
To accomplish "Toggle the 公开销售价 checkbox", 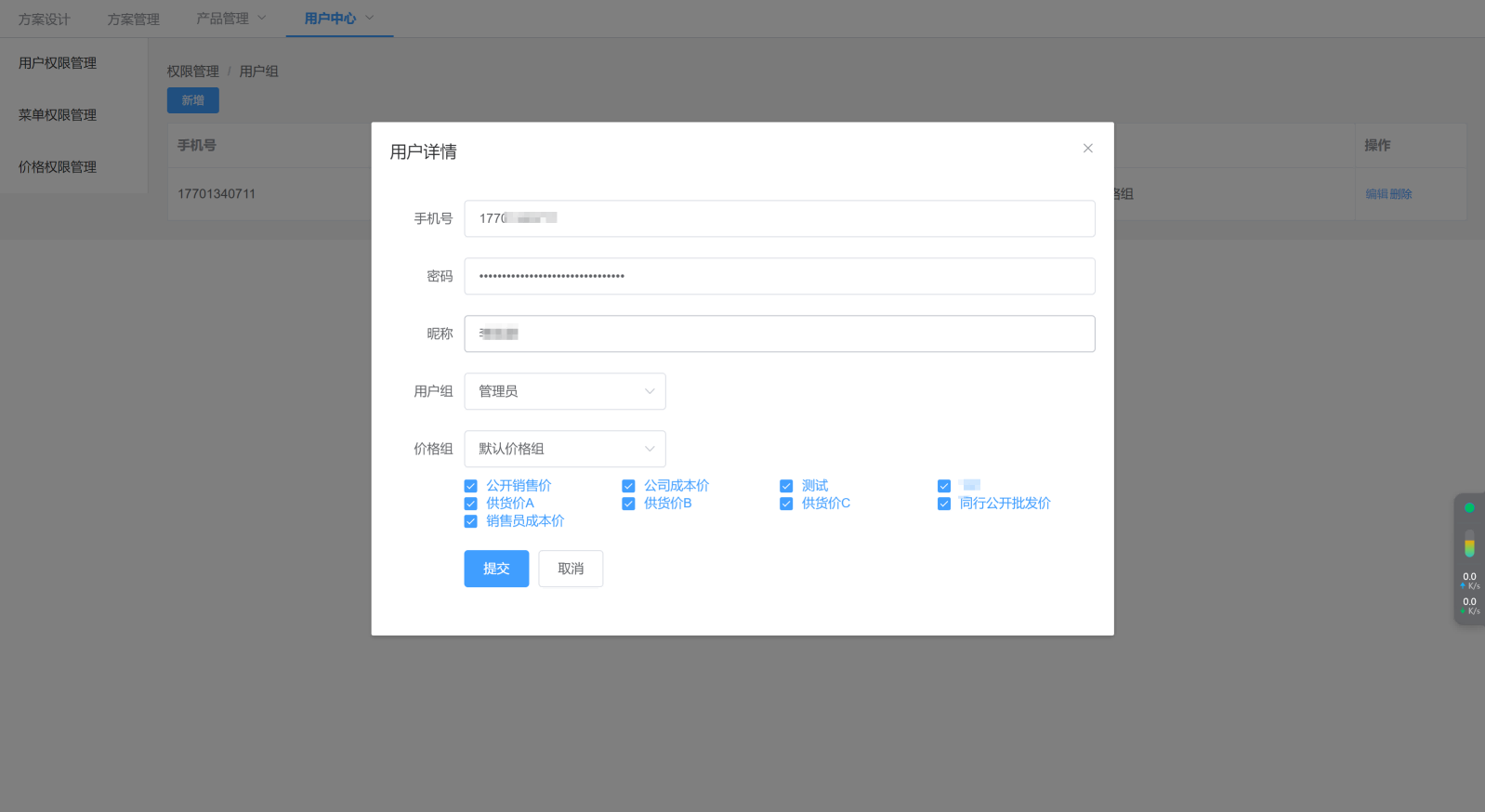I will point(471,486).
